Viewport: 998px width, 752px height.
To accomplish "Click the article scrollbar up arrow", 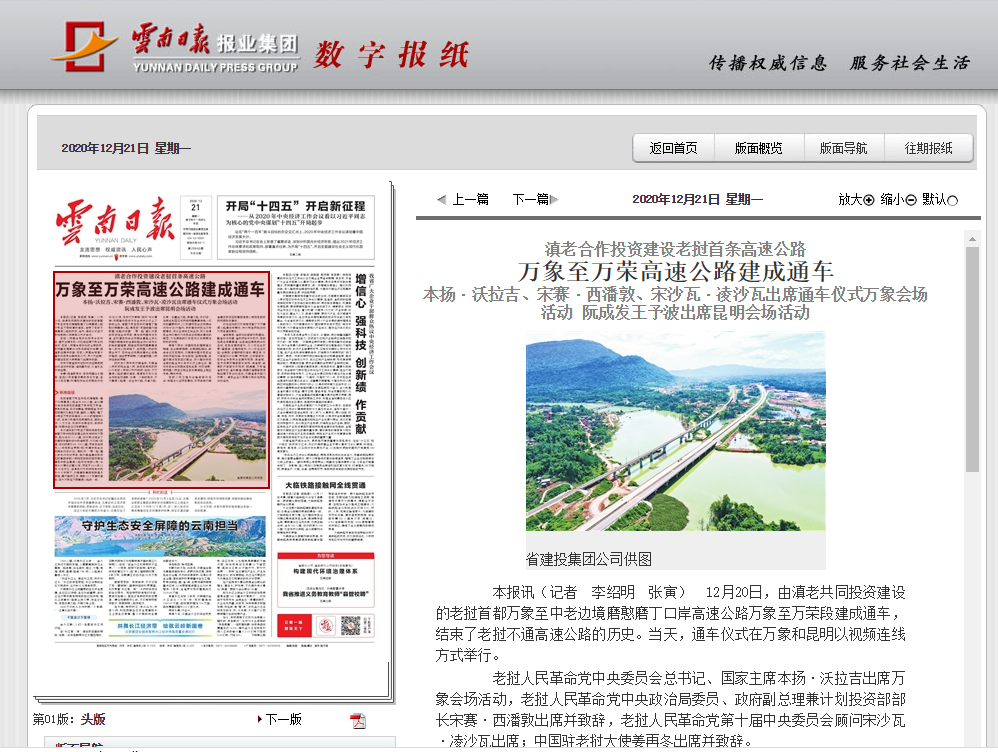I will click(x=972, y=238).
